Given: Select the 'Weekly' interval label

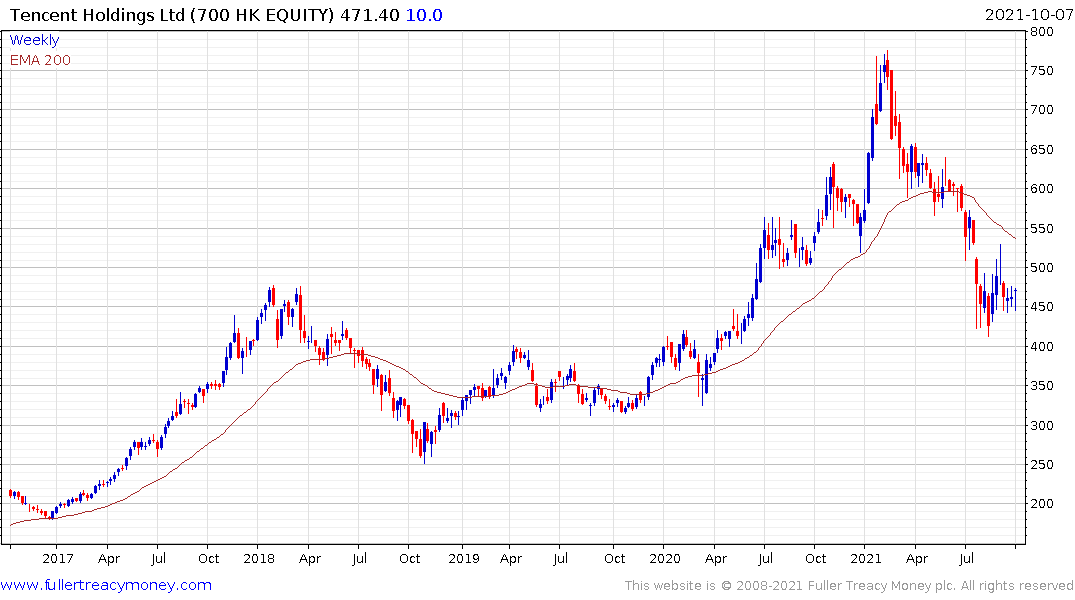Looking at the screenshot, I should [34, 40].
